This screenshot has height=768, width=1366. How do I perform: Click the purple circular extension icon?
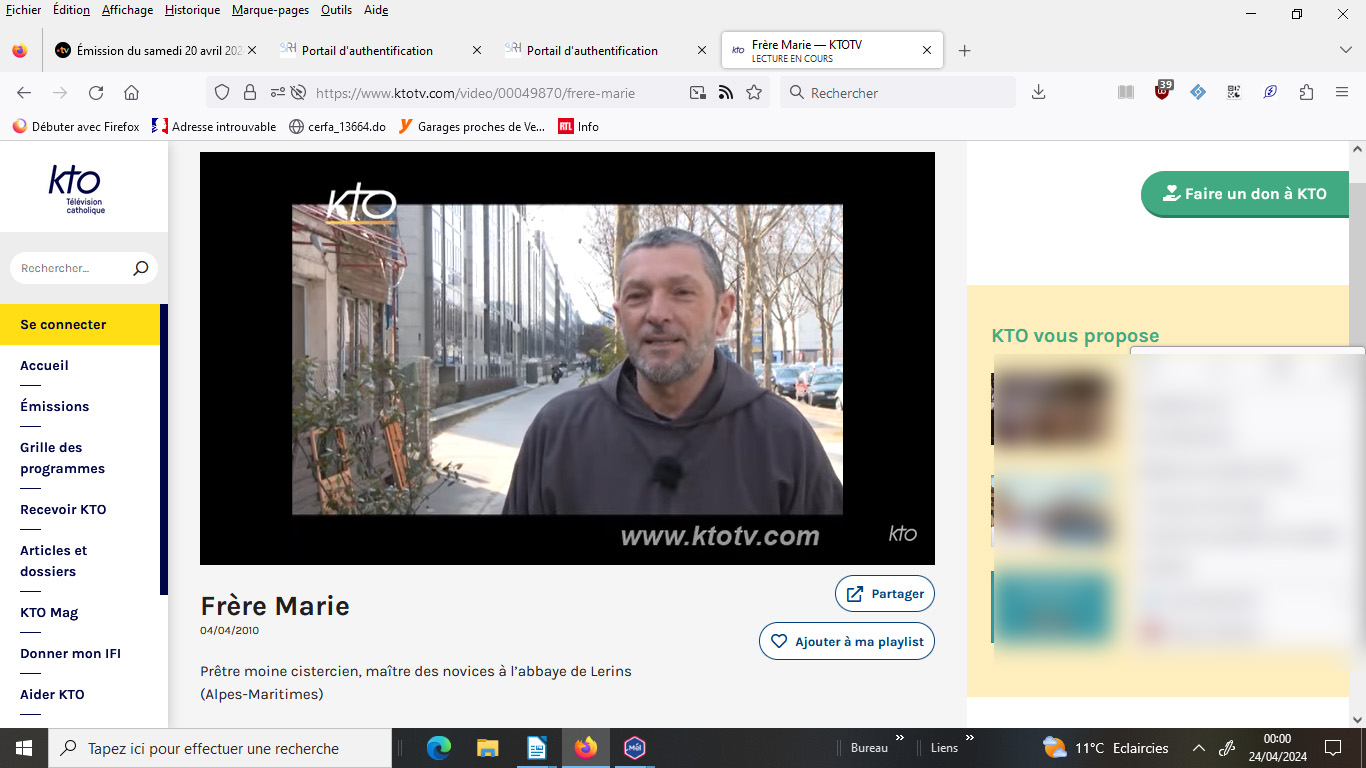[x=1270, y=92]
